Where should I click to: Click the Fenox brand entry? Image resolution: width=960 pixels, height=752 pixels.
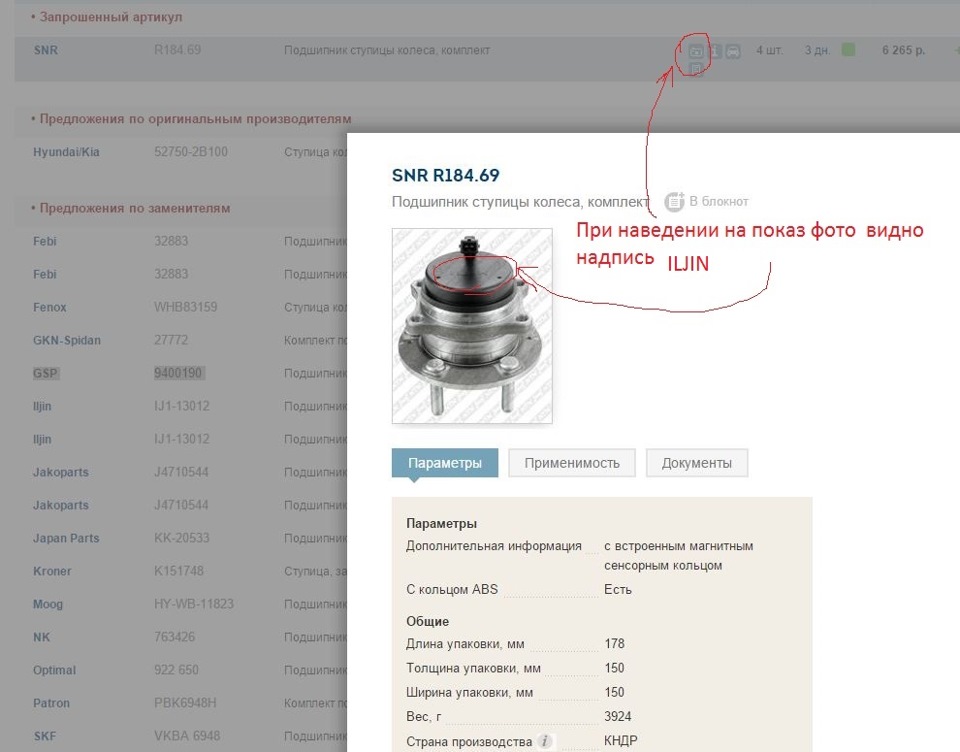click(x=50, y=307)
